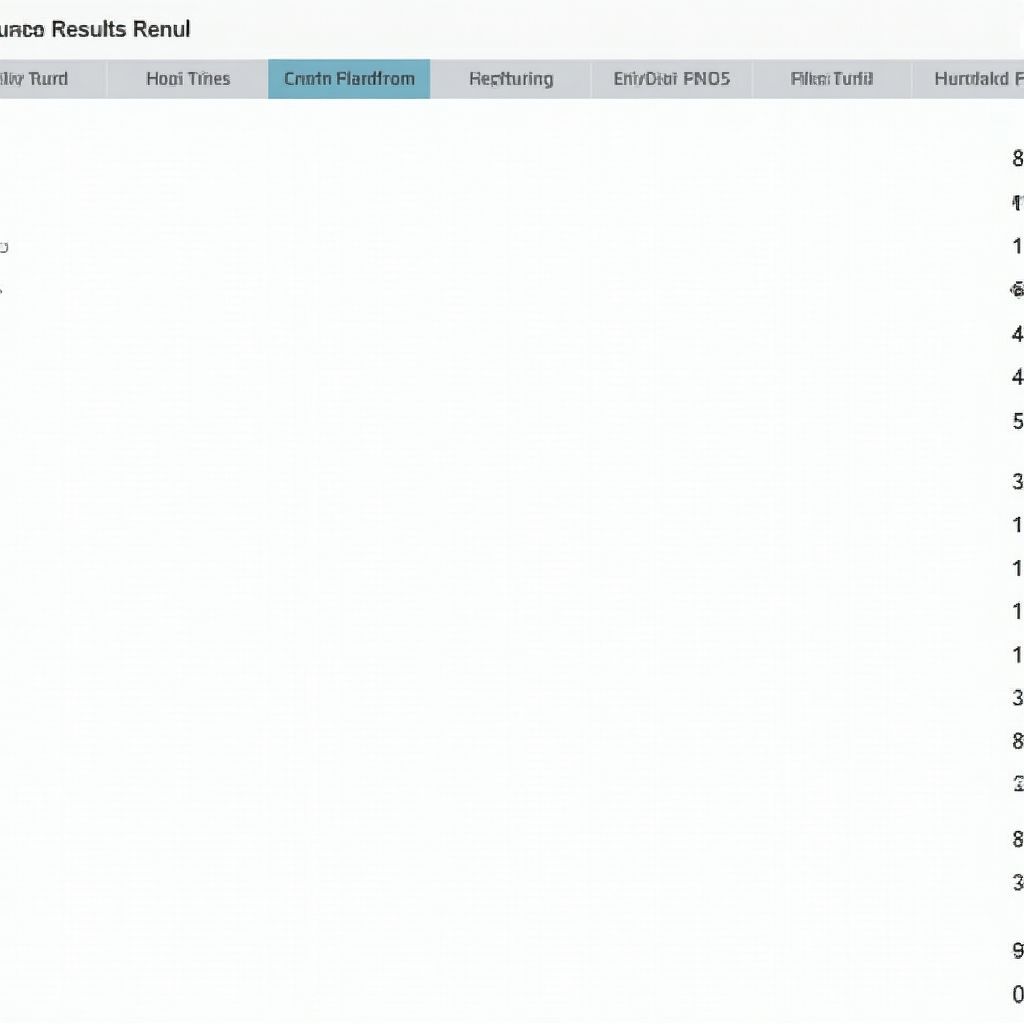Click the value 4 directly above the 5
This screenshot has height=1024, width=1024.
coord(1017,377)
